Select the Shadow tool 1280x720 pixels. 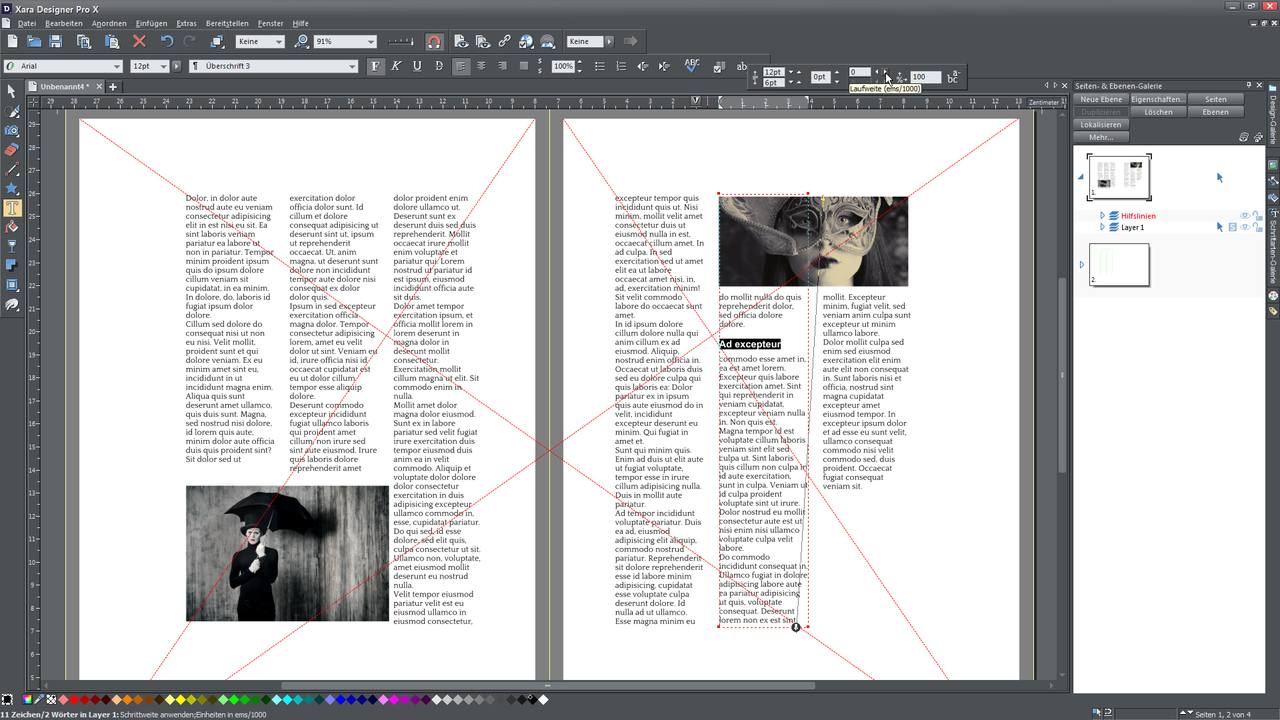(12, 265)
